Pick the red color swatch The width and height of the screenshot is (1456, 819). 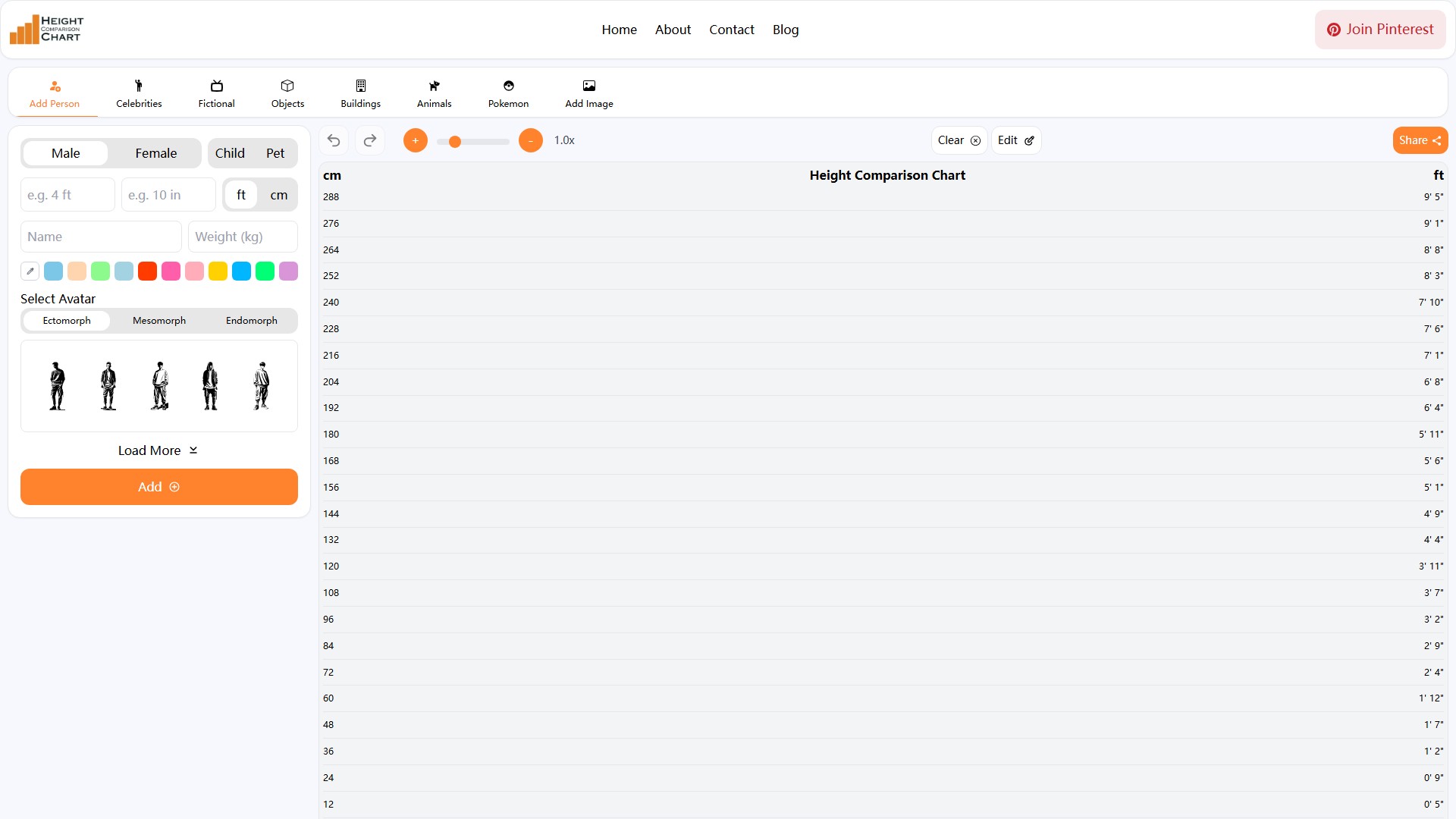(147, 271)
